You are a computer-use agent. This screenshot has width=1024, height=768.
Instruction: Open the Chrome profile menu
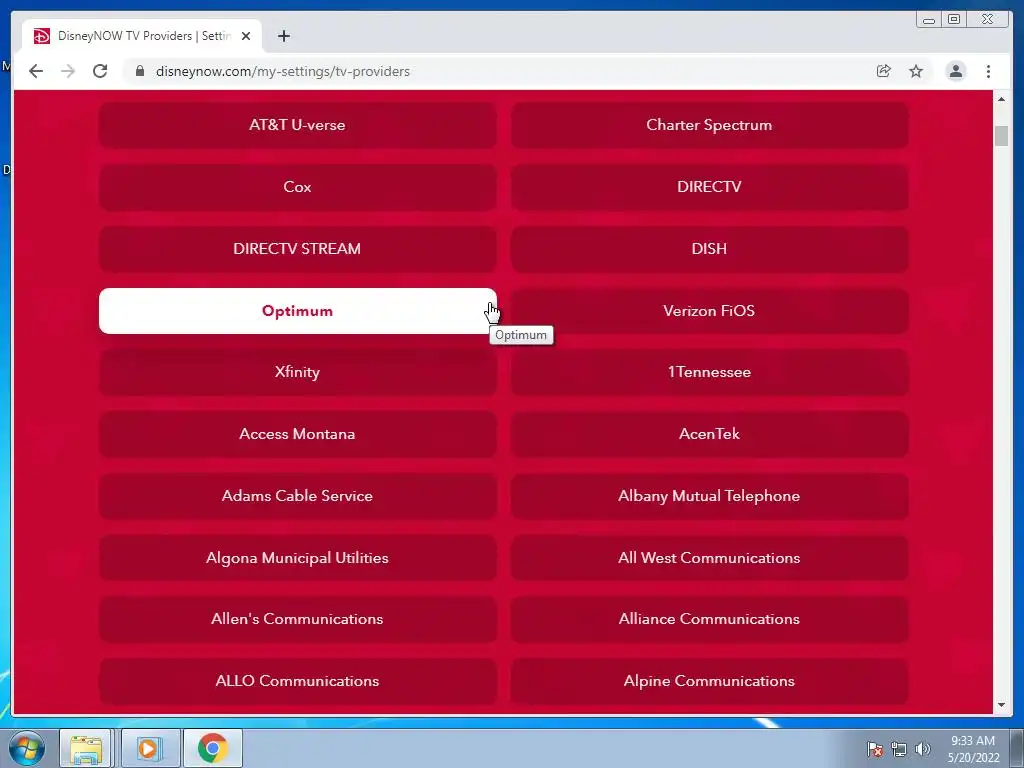click(955, 71)
